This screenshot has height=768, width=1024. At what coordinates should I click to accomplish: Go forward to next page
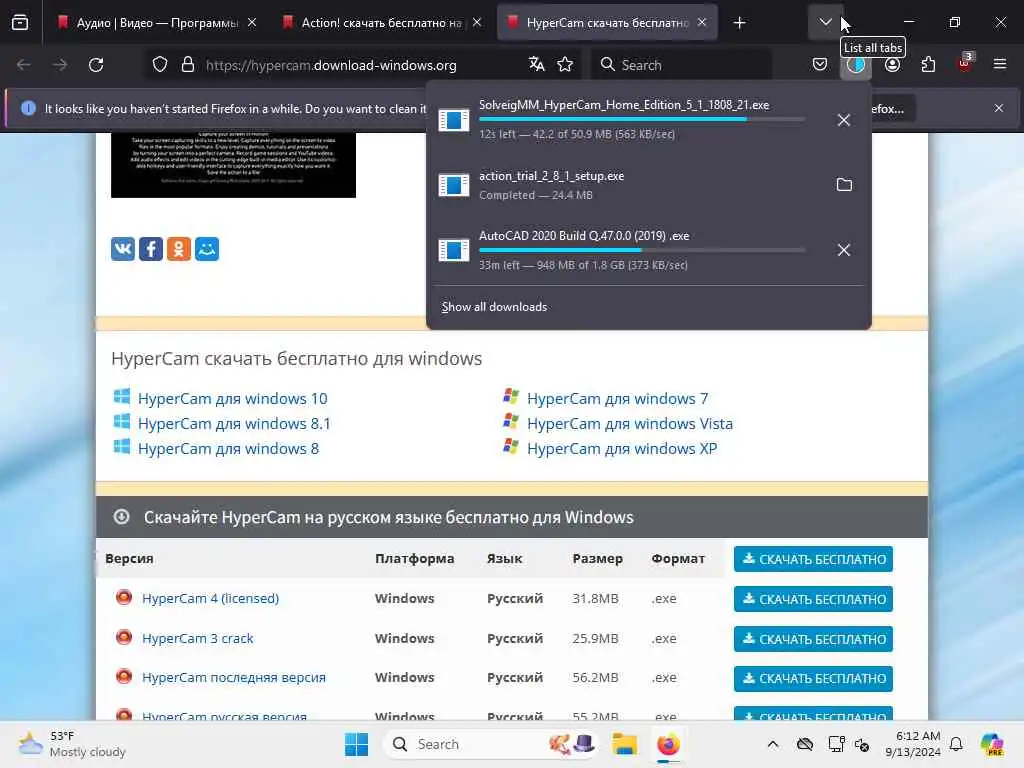59,65
